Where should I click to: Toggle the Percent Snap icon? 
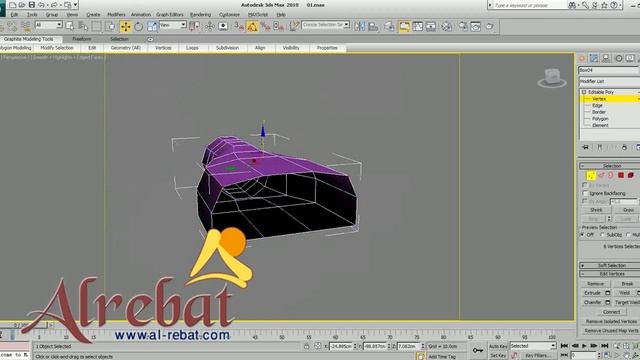266,27
